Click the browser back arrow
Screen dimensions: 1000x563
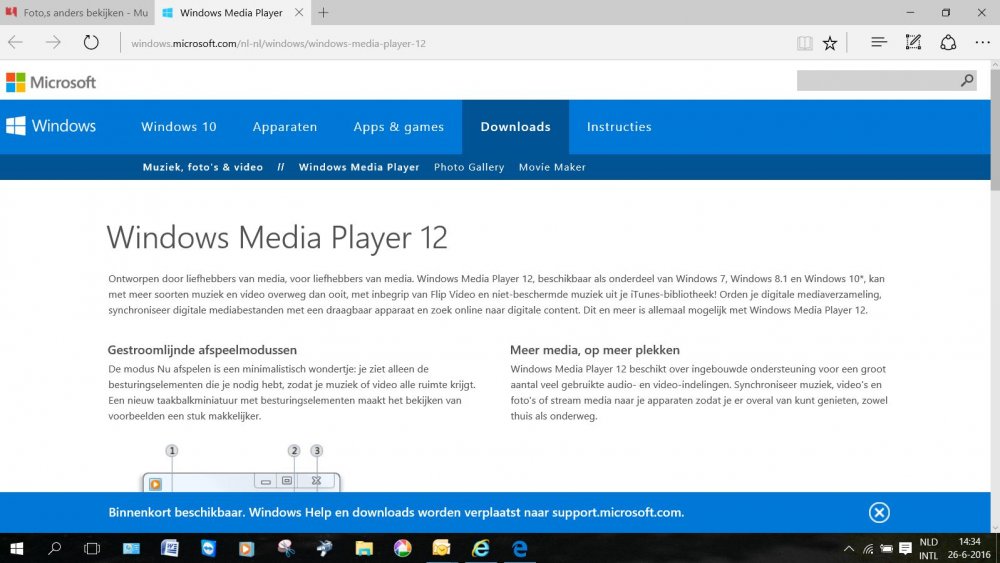click(x=16, y=43)
